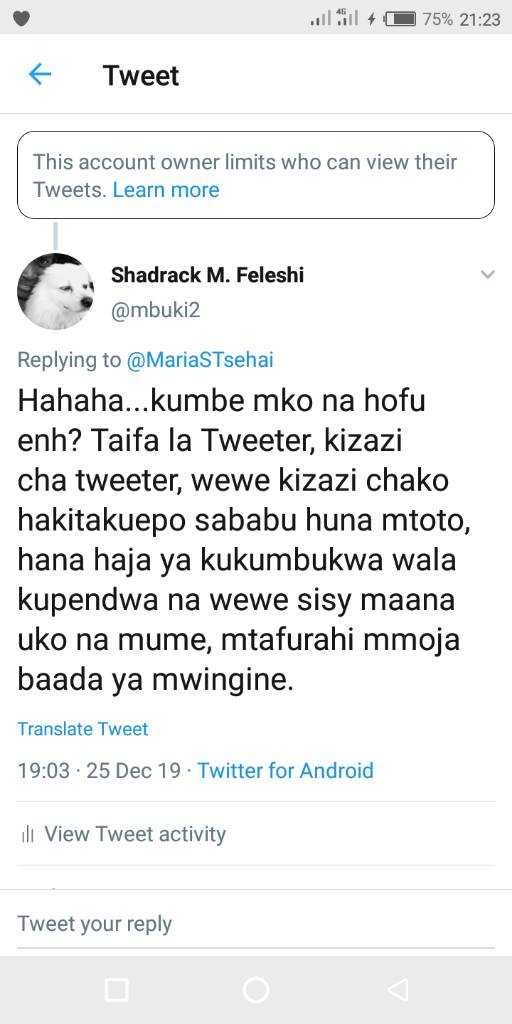Open the @MariaSTsehai mention link
Image resolution: width=512 pixels, height=1024 pixels.
pos(199,360)
